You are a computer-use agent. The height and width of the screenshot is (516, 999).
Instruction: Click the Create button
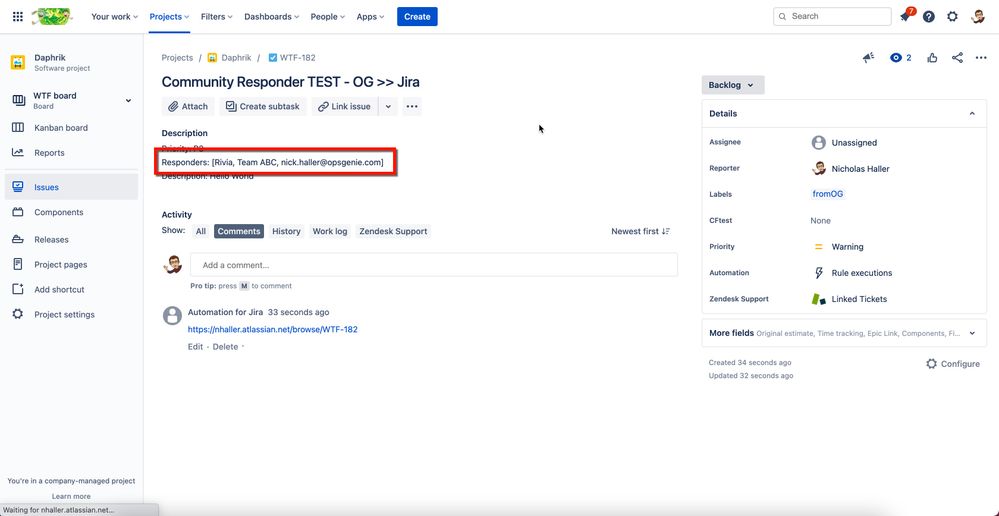[x=417, y=17]
